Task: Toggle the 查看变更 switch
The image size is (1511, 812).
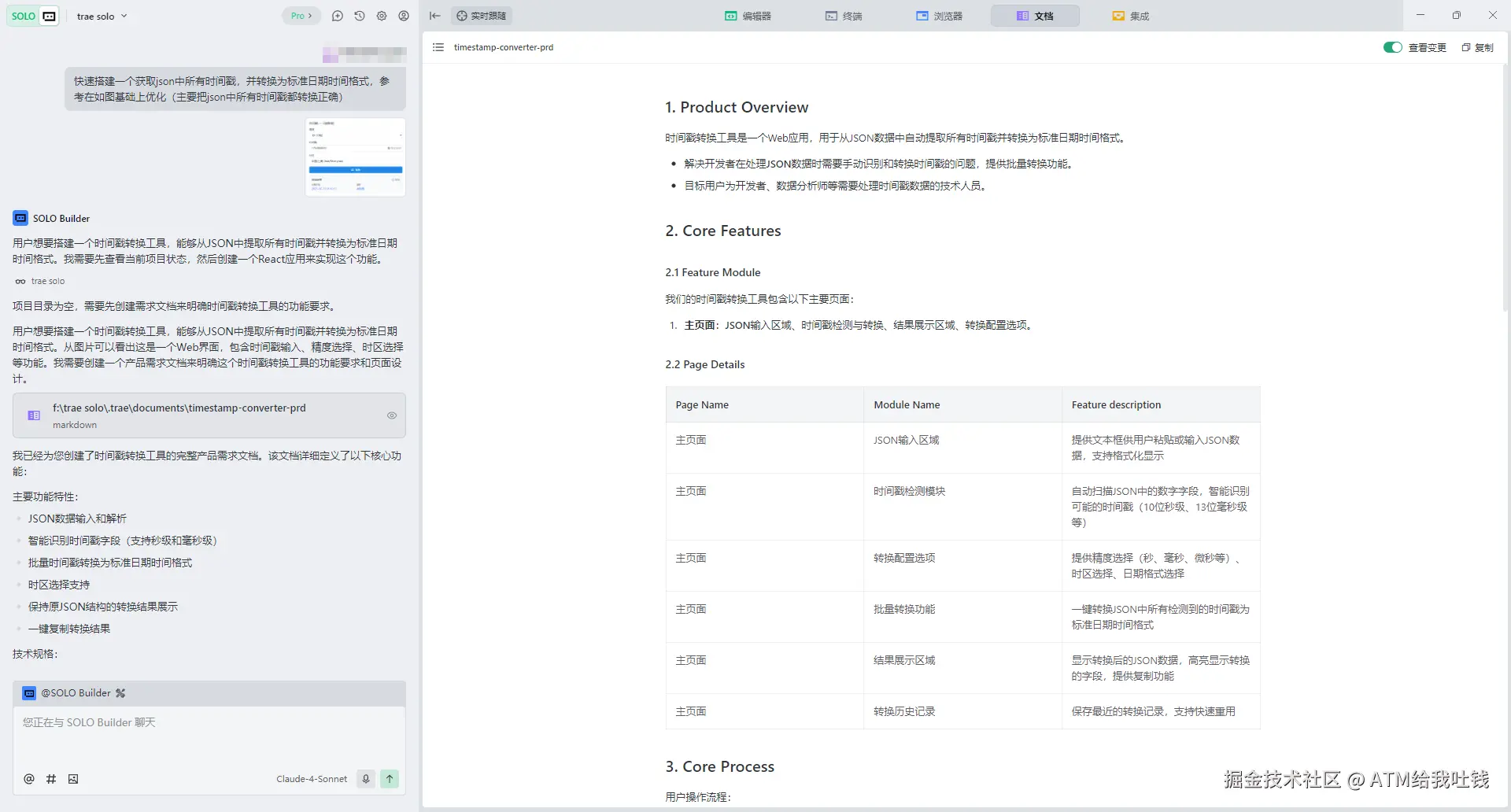Action: pos(1392,47)
